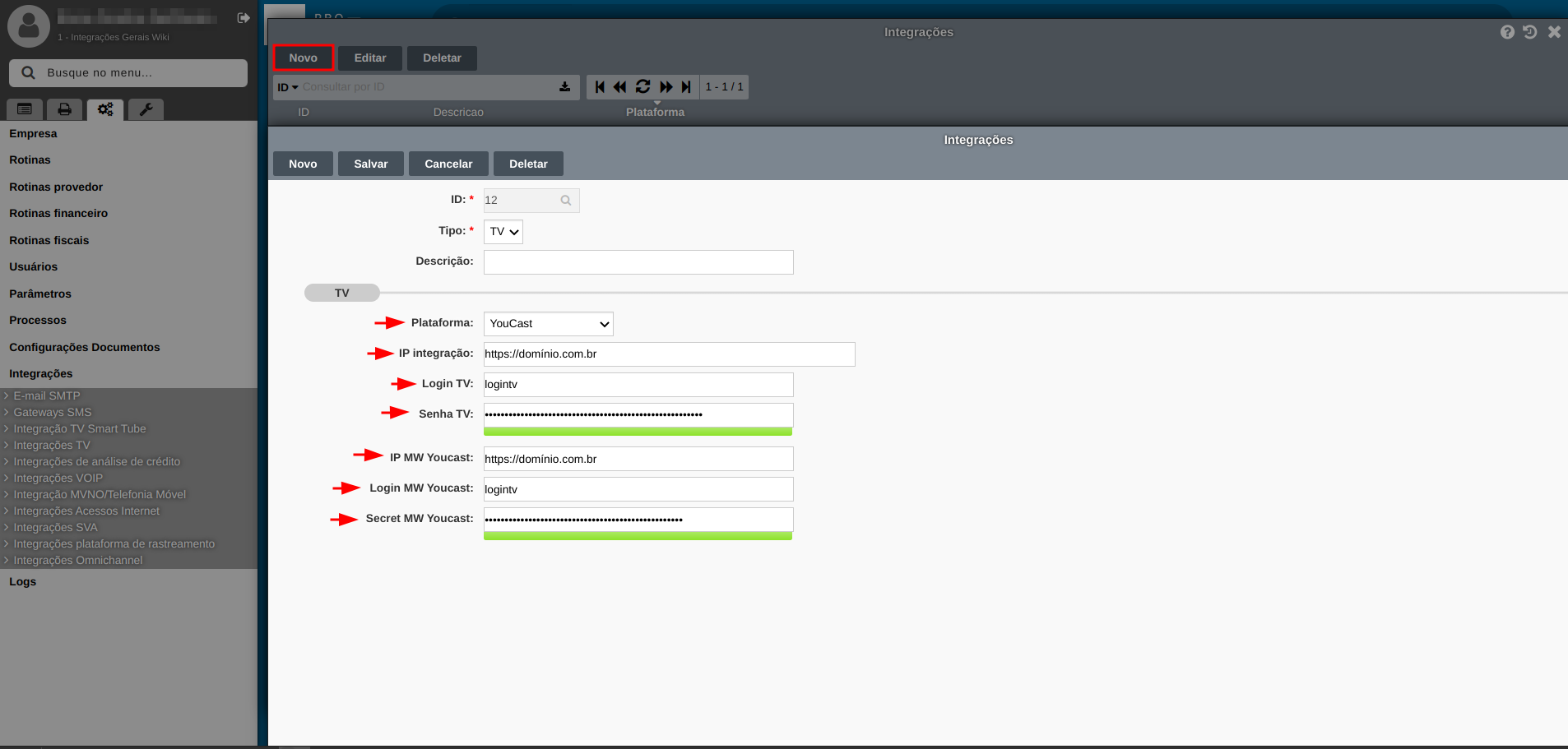Open Integração TV Smart Tube
The image size is (1568, 749).
click(x=80, y=429)
